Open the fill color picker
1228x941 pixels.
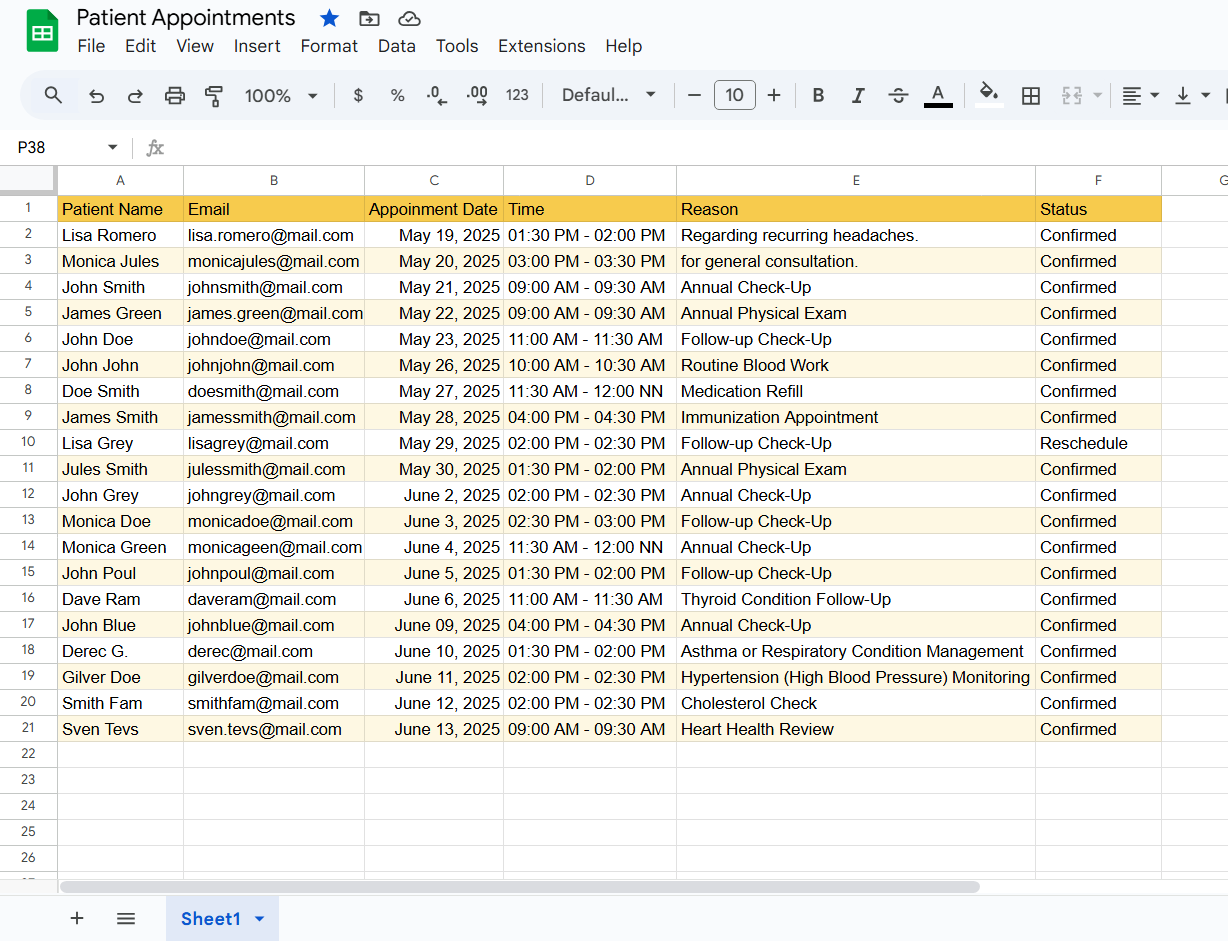tap(989, 95)
